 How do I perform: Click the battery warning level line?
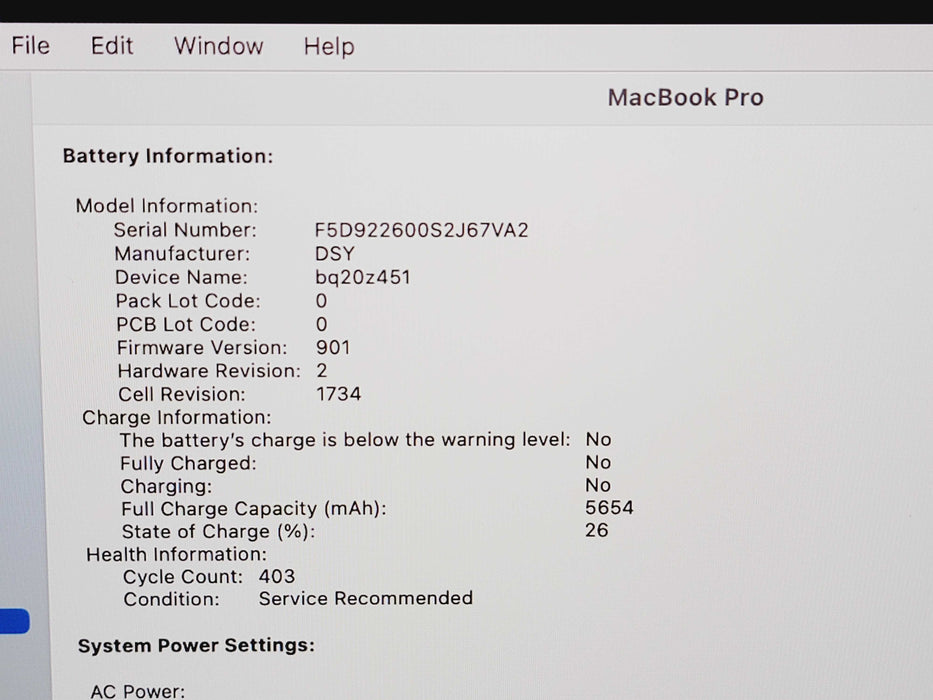coord(345,440)
